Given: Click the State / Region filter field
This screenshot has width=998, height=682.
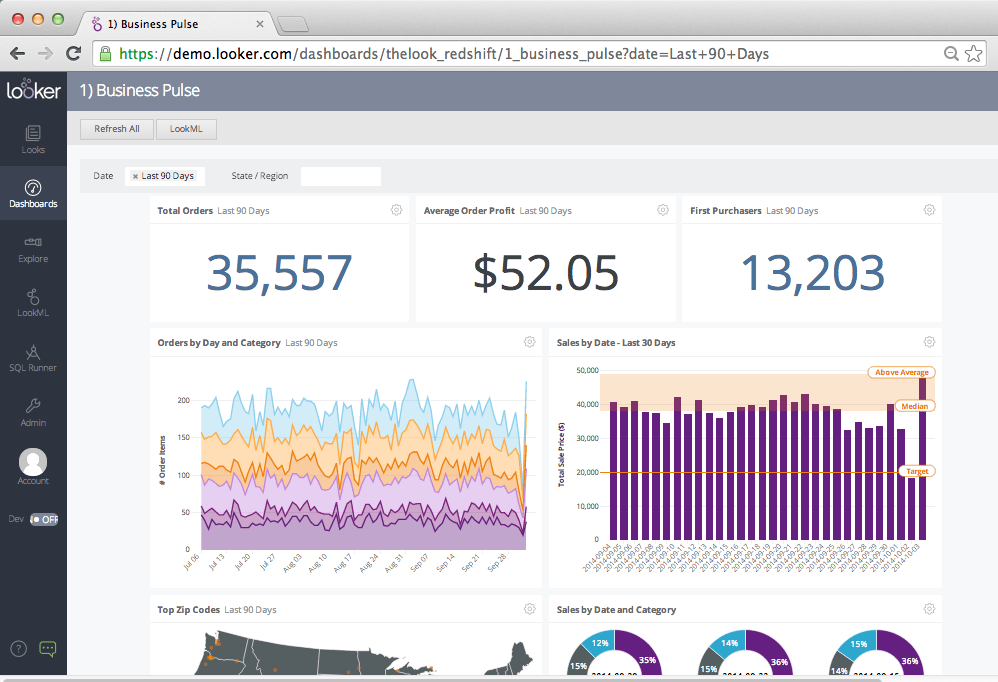Looking at the screenshot, I should (340, 176).
